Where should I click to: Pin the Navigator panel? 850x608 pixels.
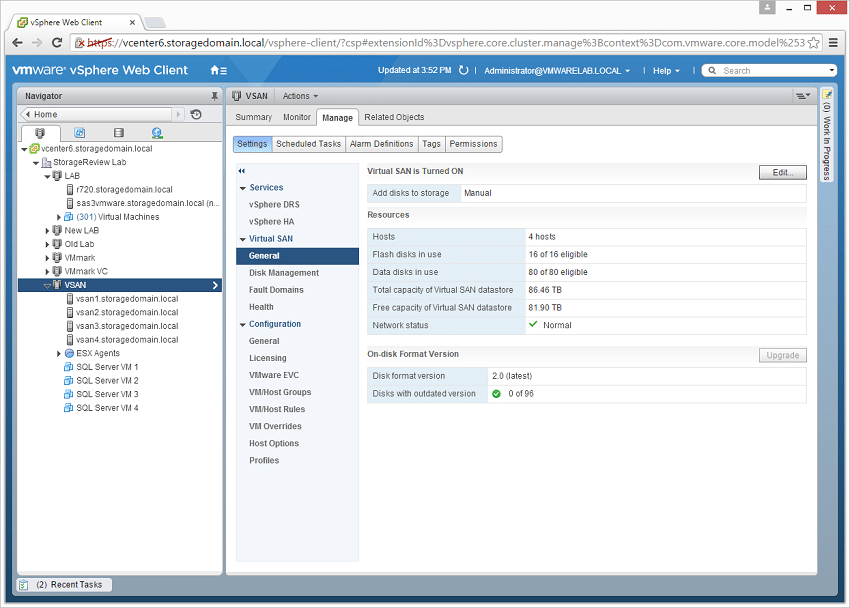coord(215,96)
